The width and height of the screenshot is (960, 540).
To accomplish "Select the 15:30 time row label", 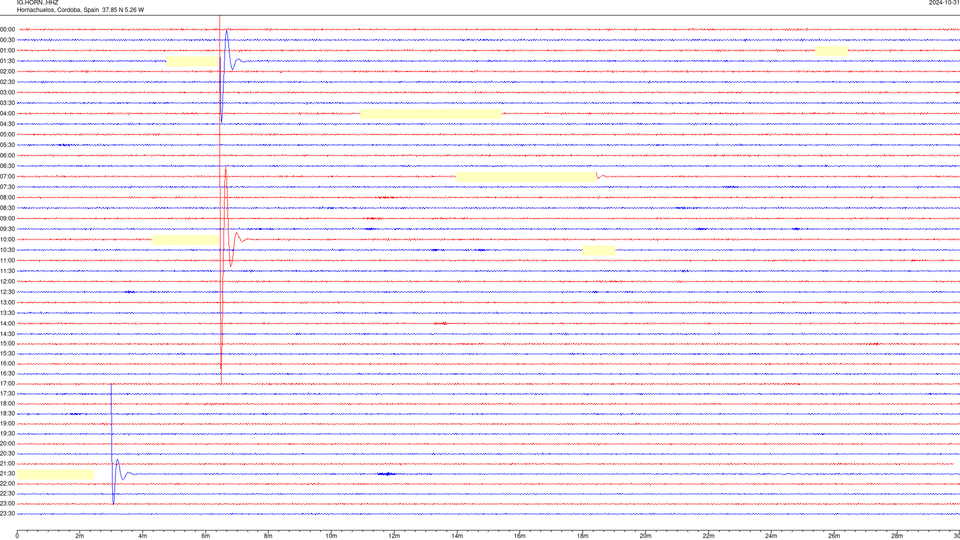I will point(7,353).
